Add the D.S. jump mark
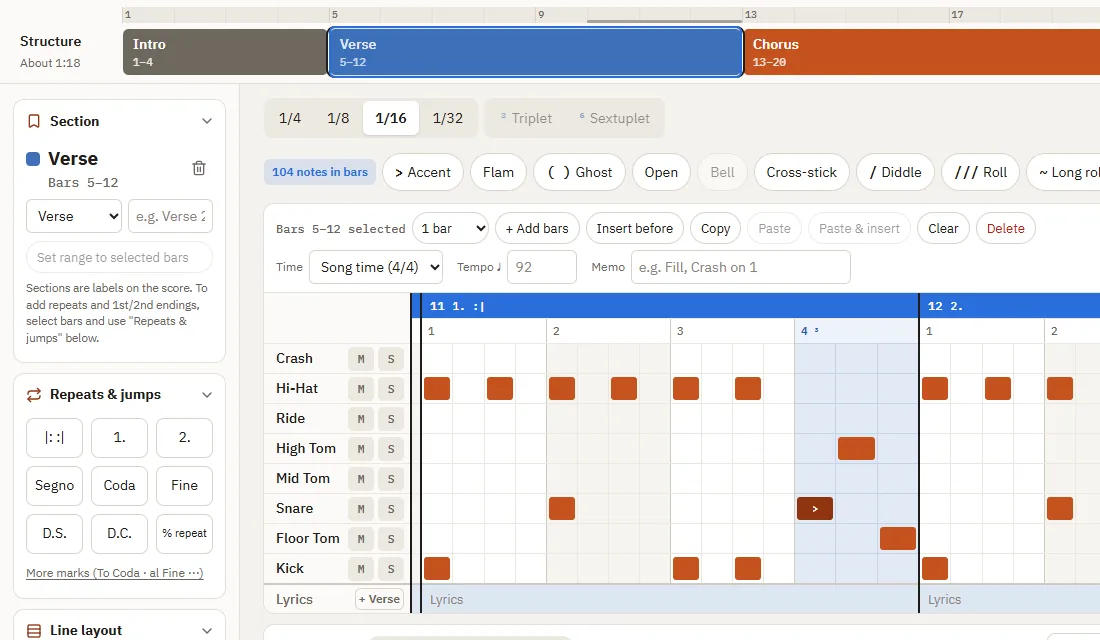The height and width of the screenshot is (640, 1100). [x=54, y=533]
